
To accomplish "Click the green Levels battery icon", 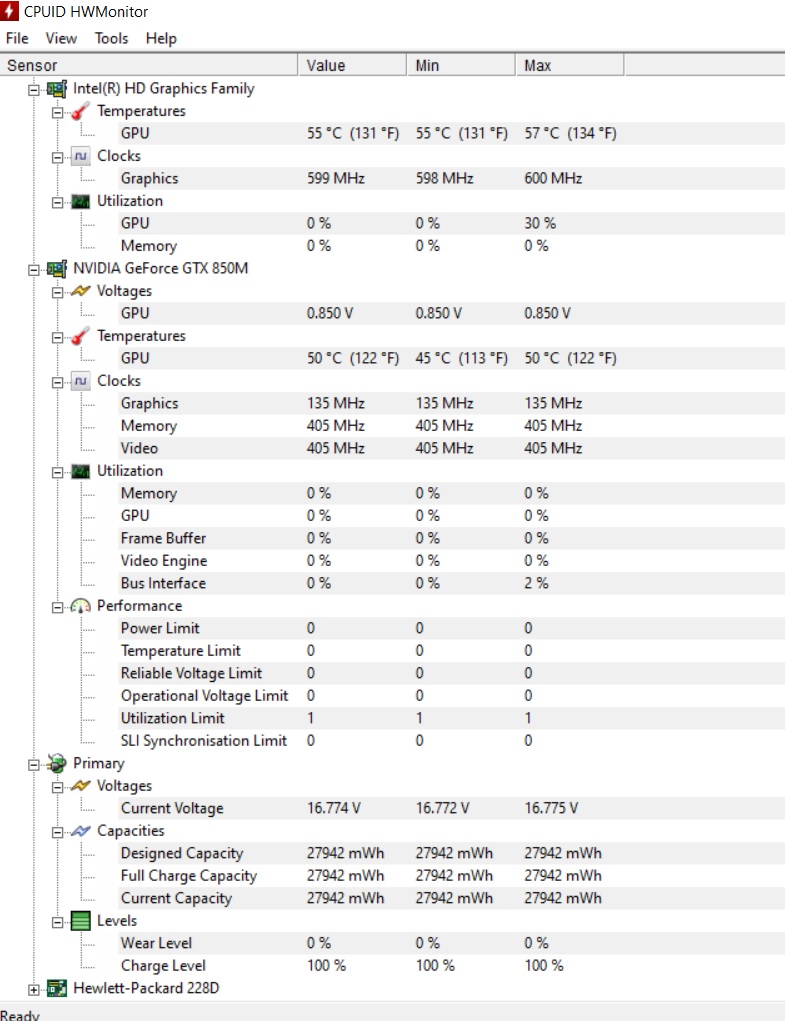I will click(80, 921).
